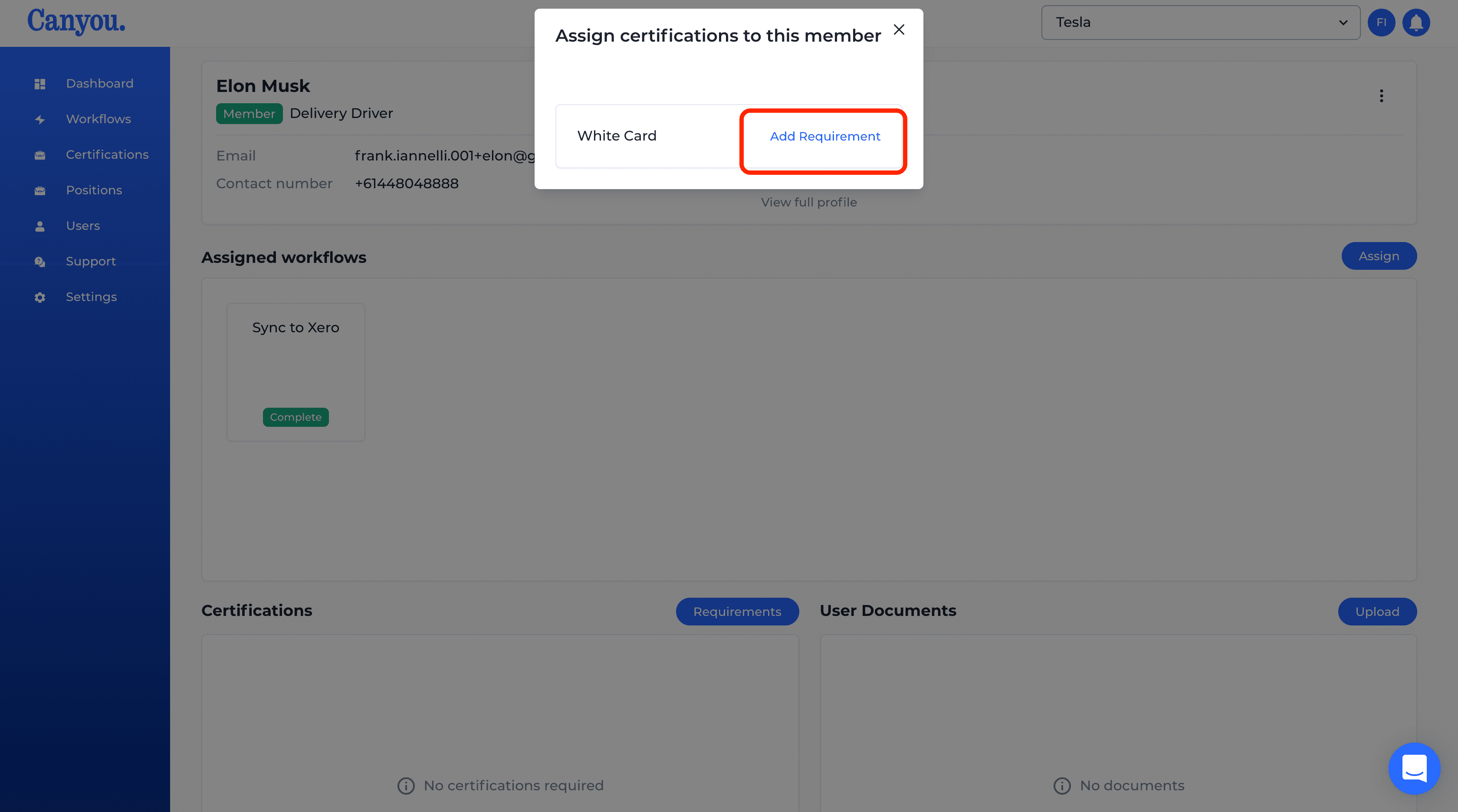
Task: Click the FI user avatar icon
Action: click(1381, 21)
